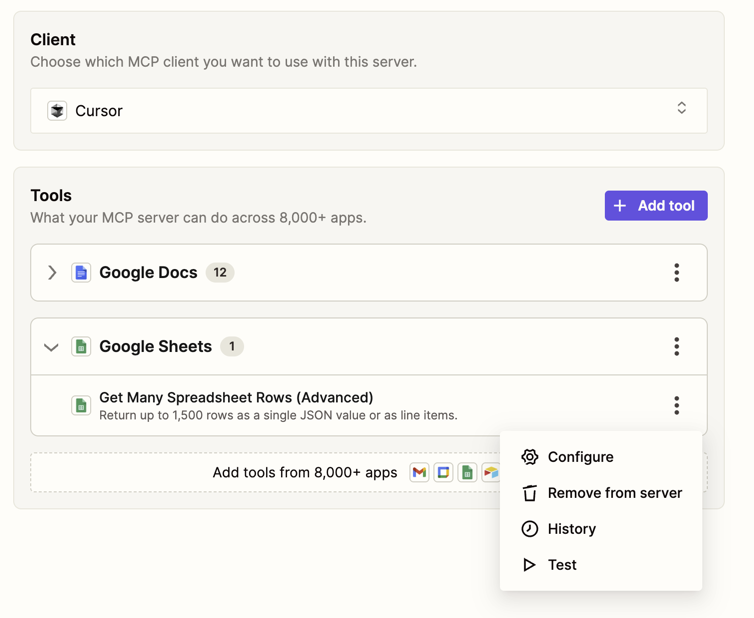This screenshot has width=754, height=618.
Task: Click the Google Sheets count badge 1
Action: click(232, 346)
